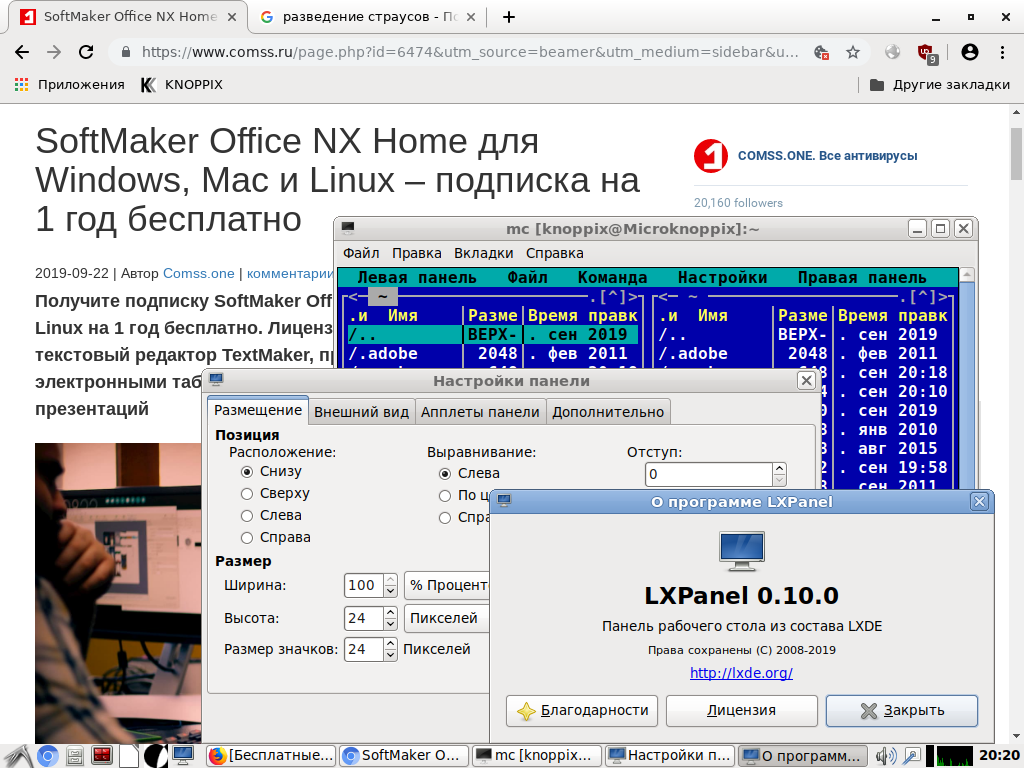The image size is (1024, 768).
Task: Open Команда in Midnight Commander menu
Action: pyautogui.click(x=613, y=278)
